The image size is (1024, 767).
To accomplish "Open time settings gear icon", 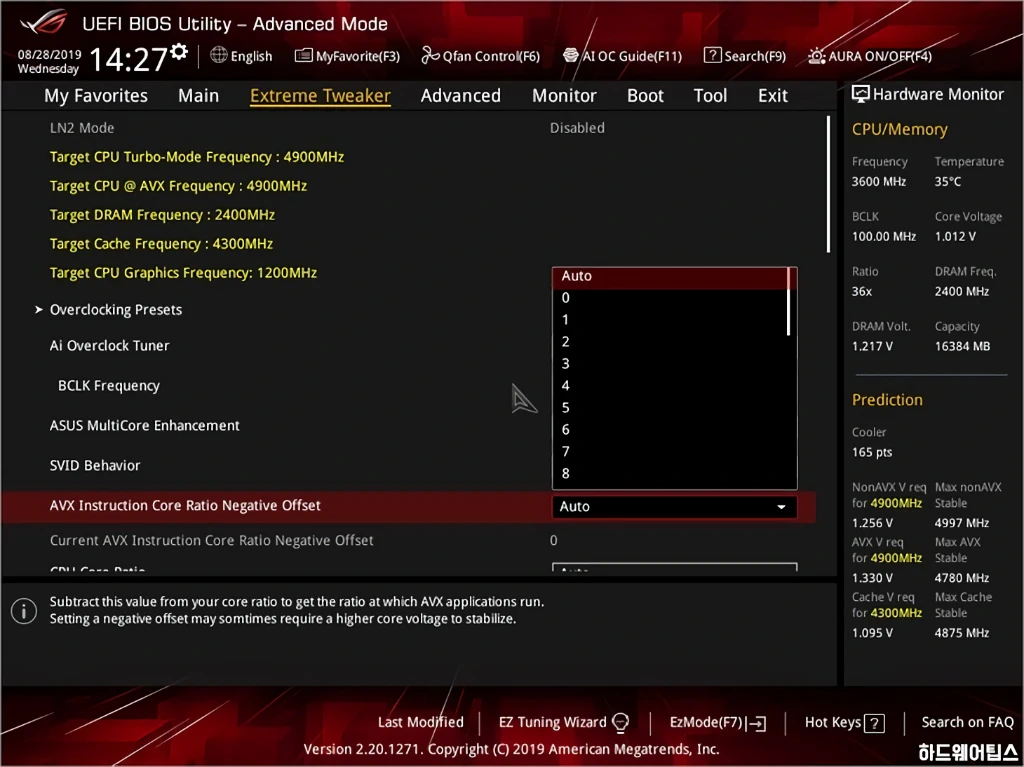I will [179, 52].
